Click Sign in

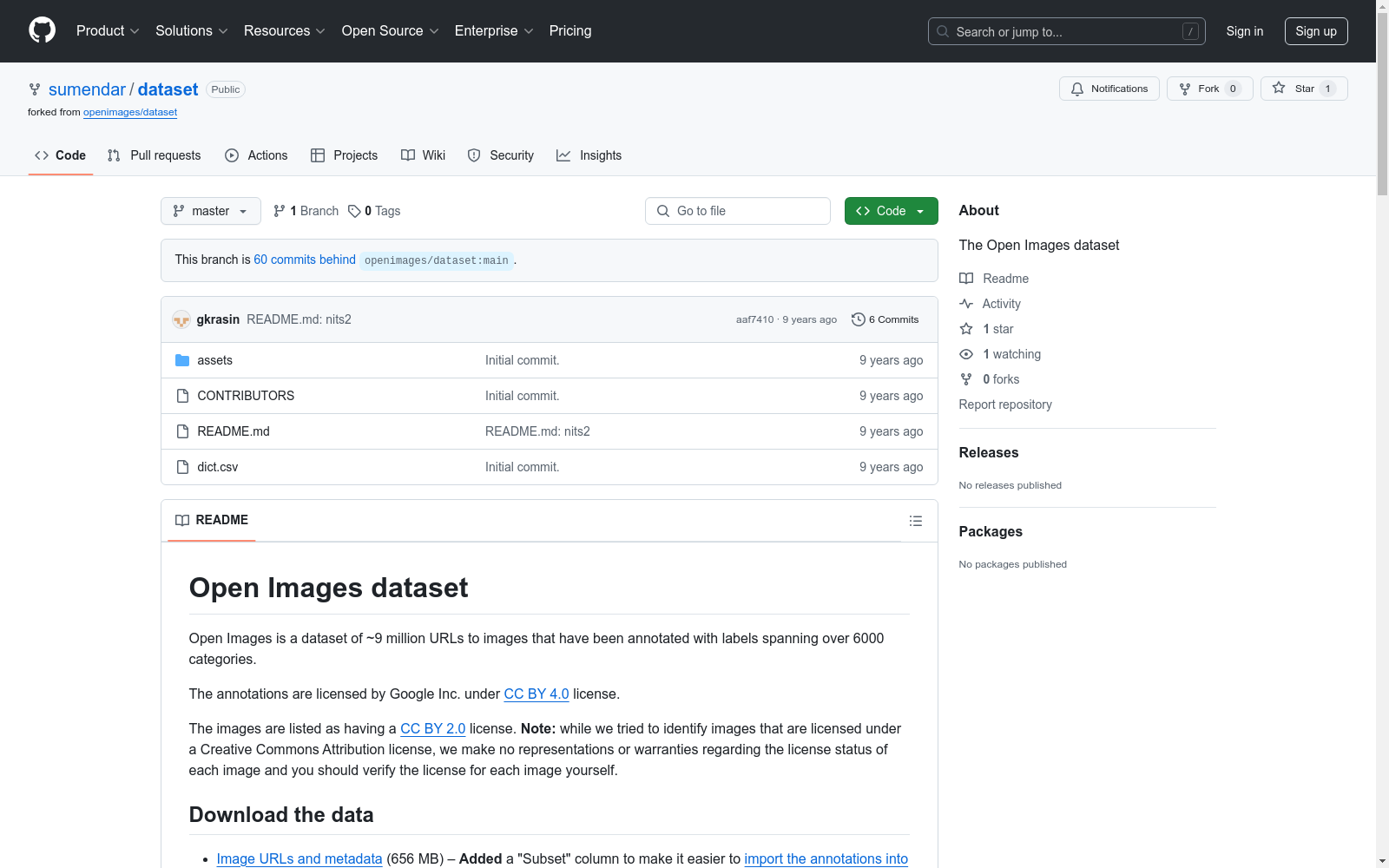pos(1244,31)
